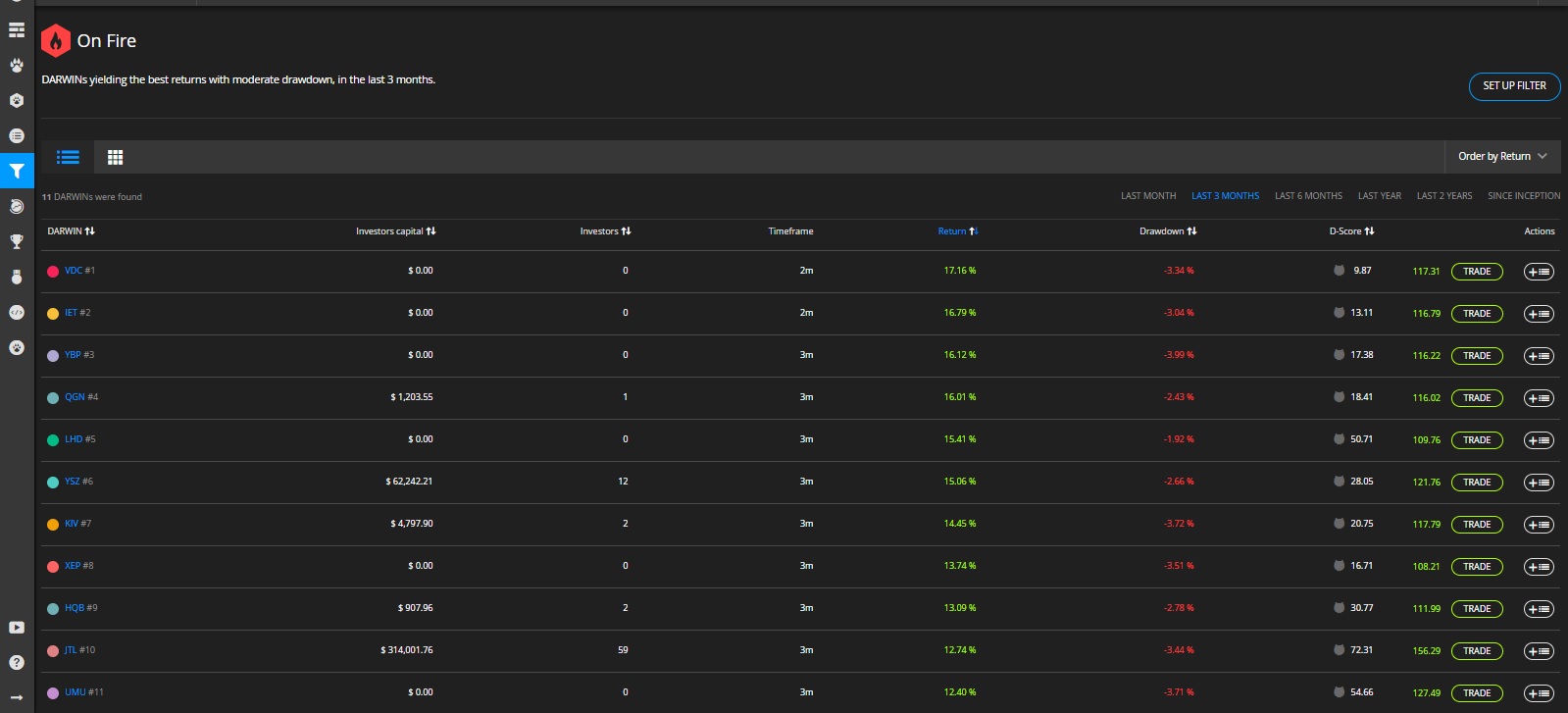Viewport: 1568px width, 713px height.
Task: Click the add-to-list icon for VDC
Action: [x=1539, y=272]
